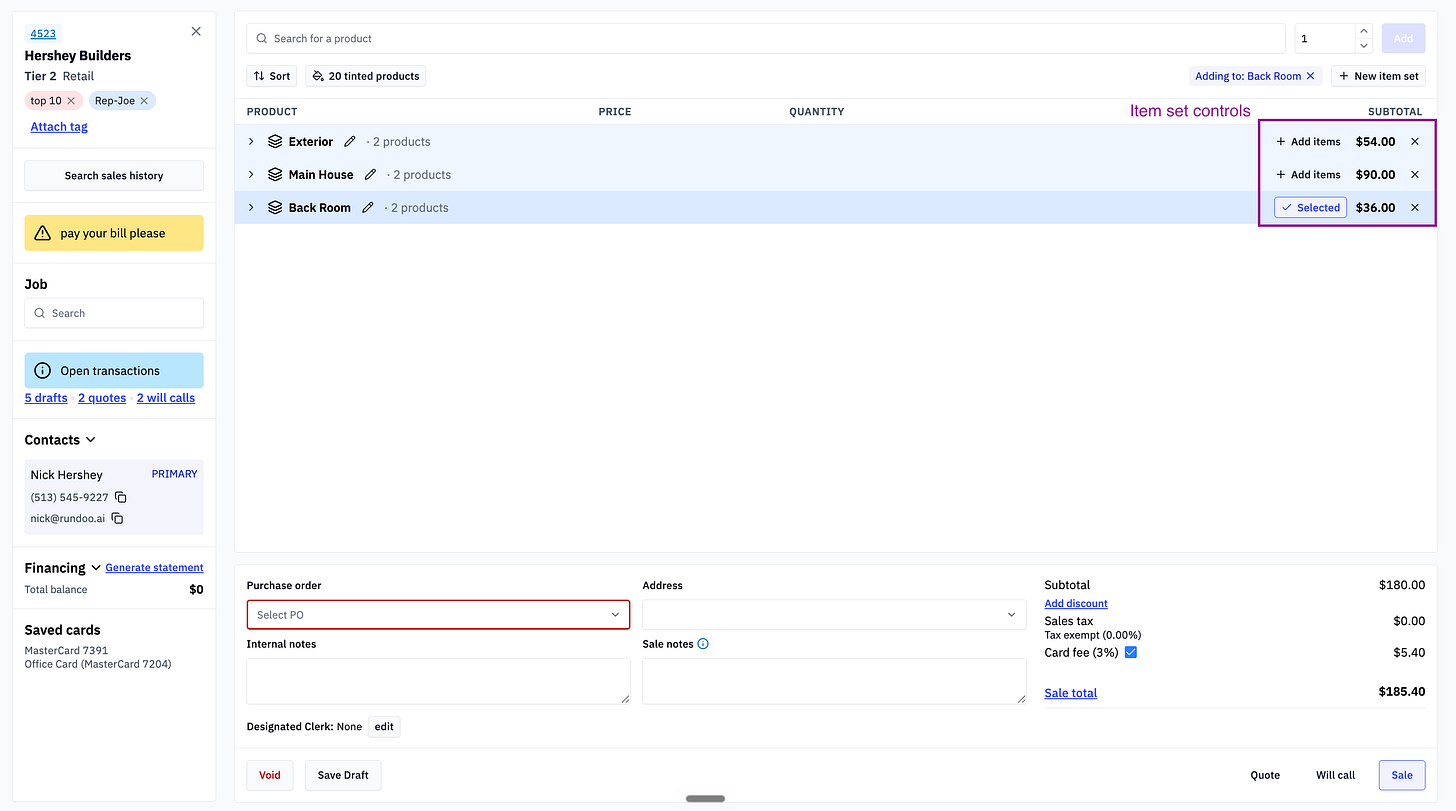Click Generate statement link
This screenshot has height=811, width=1456.
pos(154,568)
